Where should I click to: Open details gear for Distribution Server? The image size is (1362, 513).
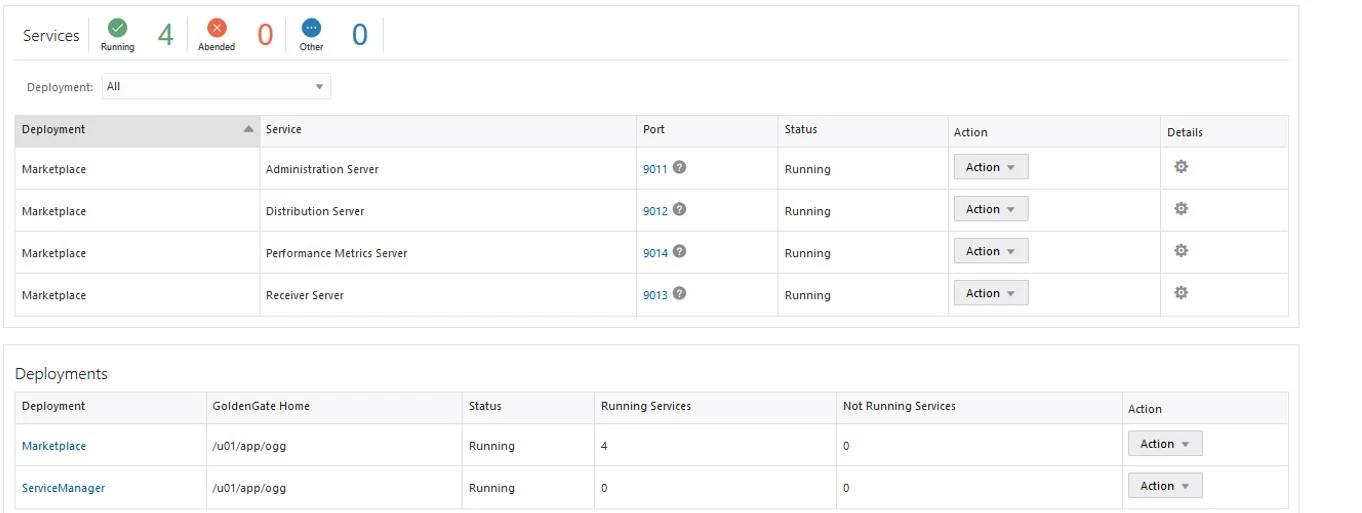1180,209
